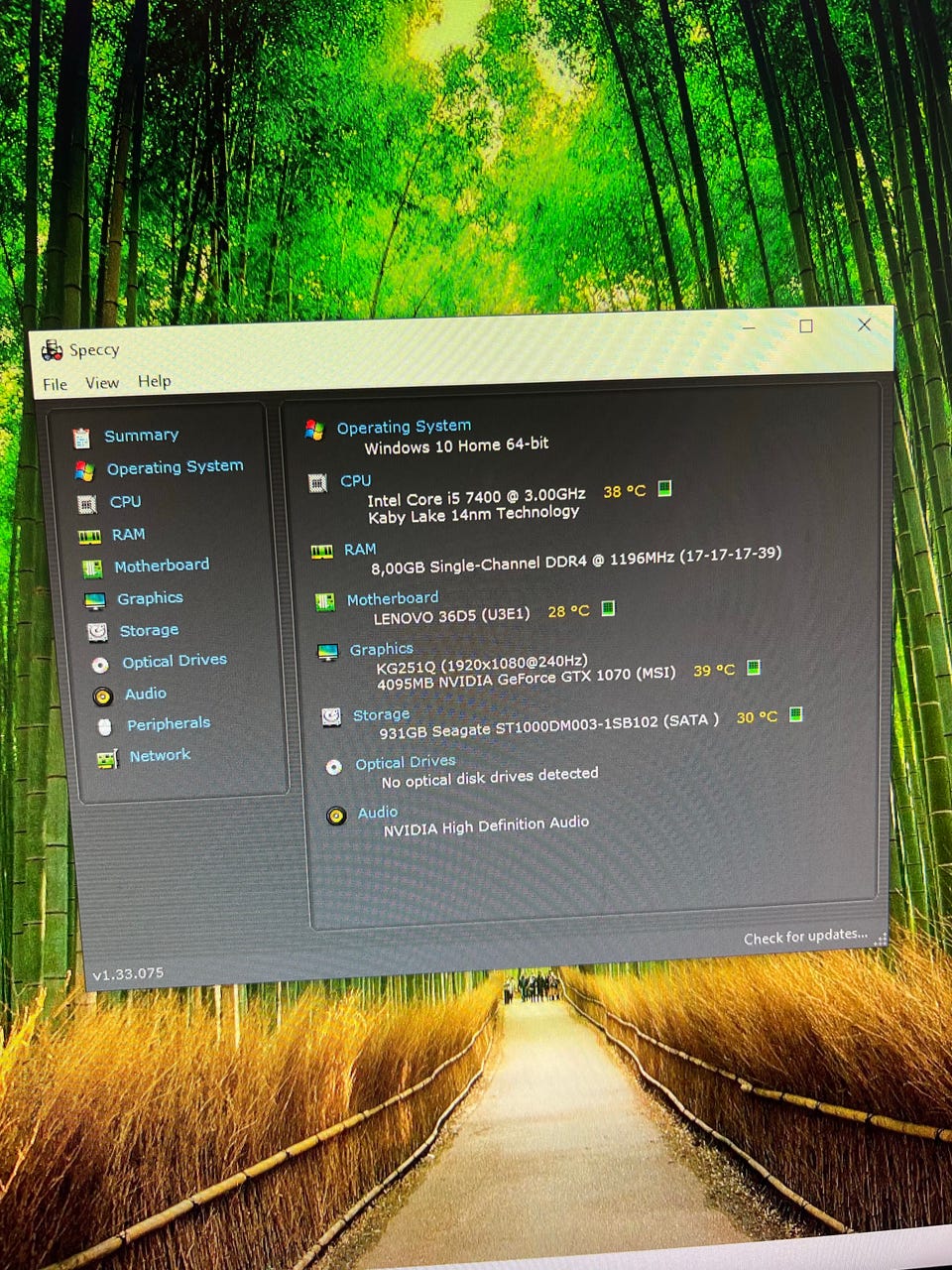
Task: Select Network in the sidebar
Action: [x=160, y=755]
